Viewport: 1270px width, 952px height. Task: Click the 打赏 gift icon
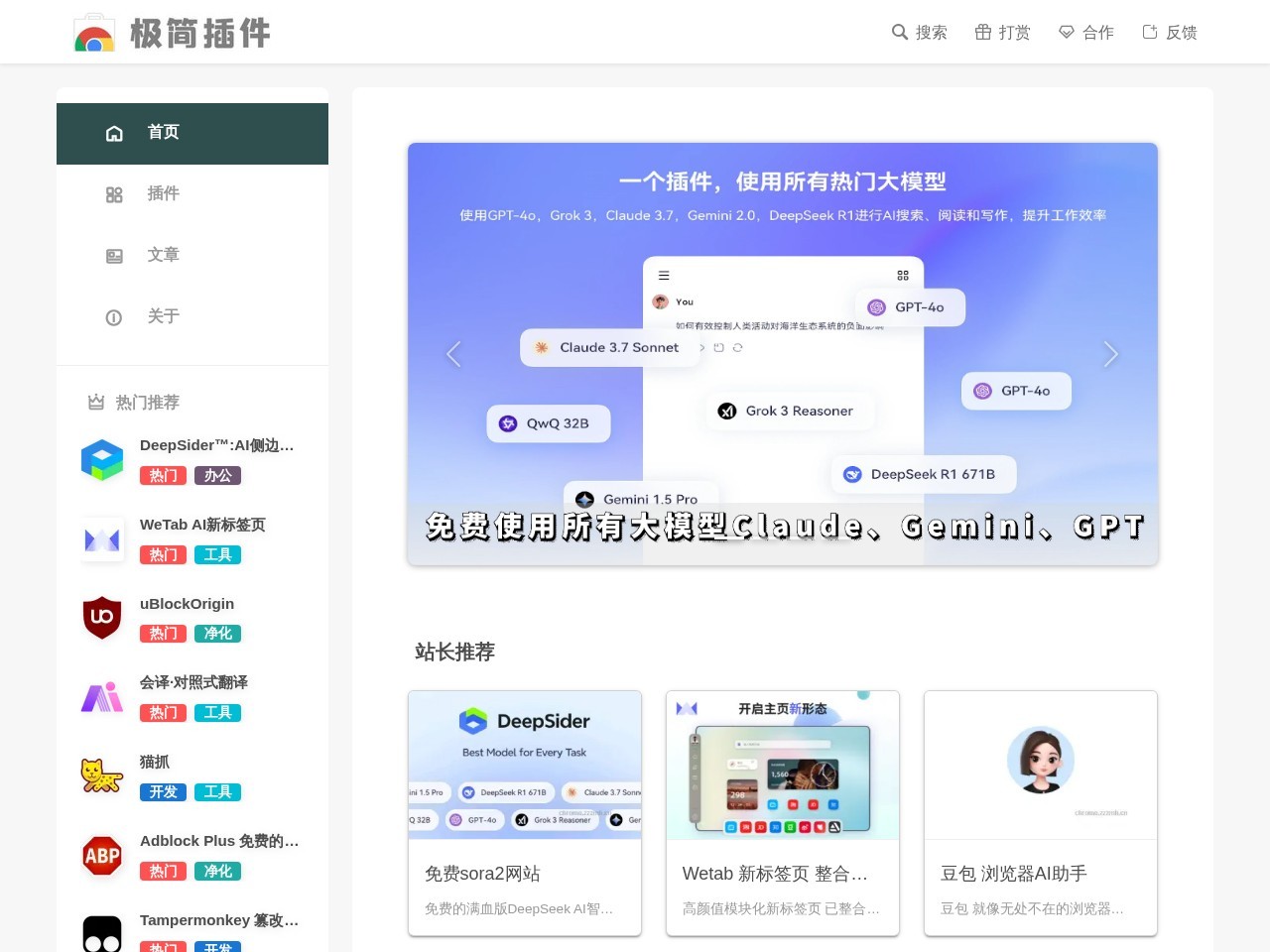click(983, 32)
